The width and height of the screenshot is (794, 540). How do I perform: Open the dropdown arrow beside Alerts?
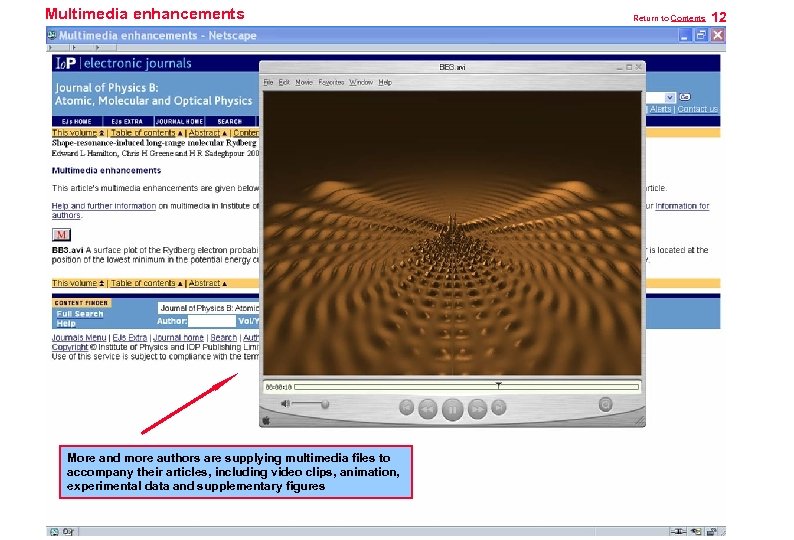(669, 97)
